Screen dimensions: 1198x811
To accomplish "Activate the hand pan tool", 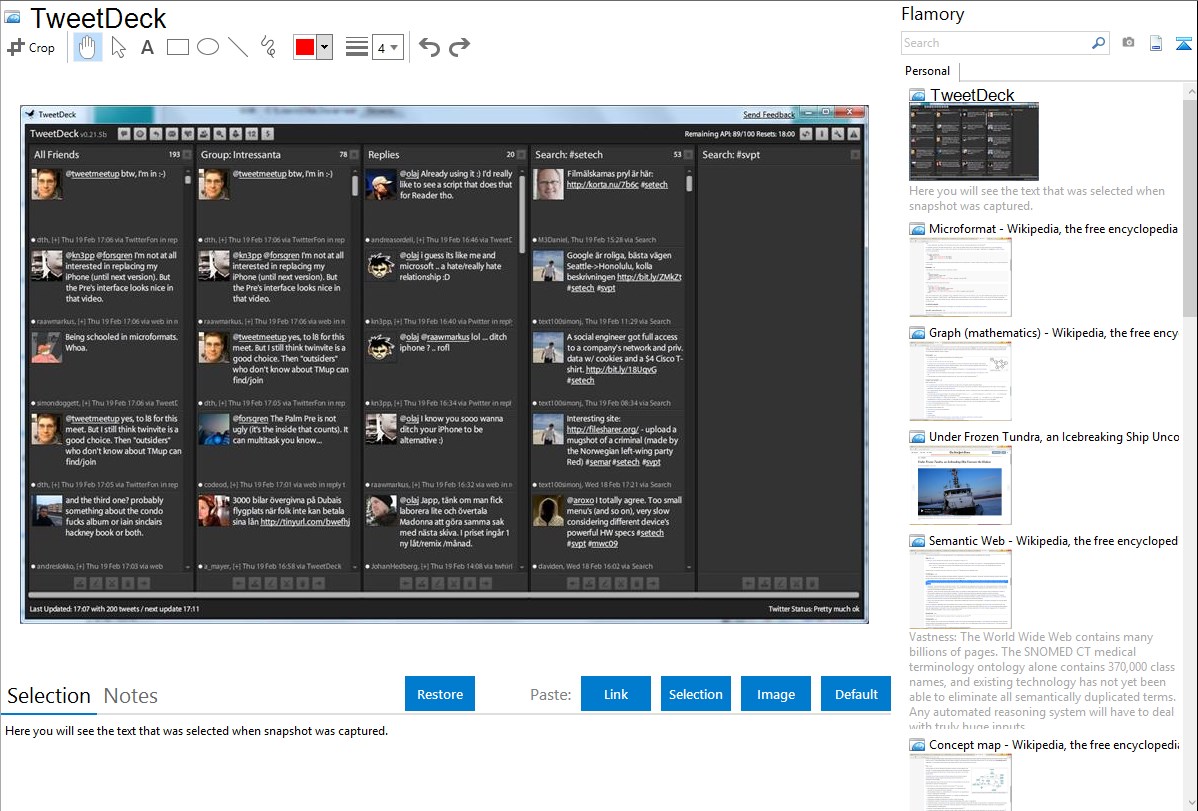I will coord(88,47).
